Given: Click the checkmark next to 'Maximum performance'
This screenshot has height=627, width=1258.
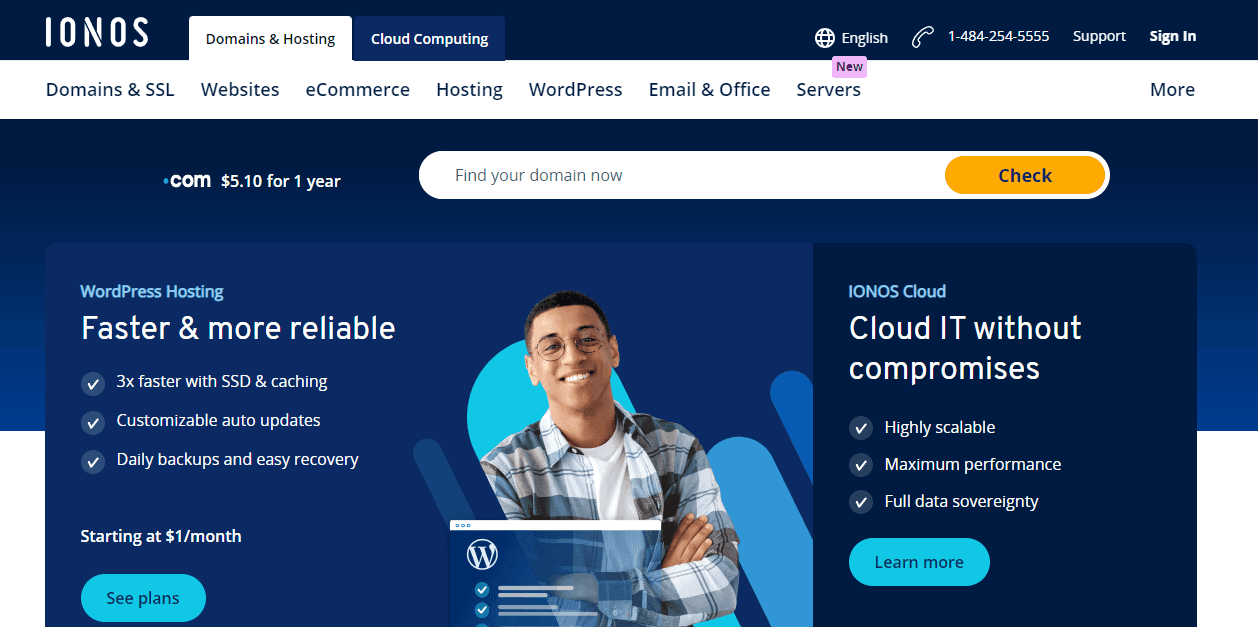Looking at the screenshot, I should (x=861, y=464).
